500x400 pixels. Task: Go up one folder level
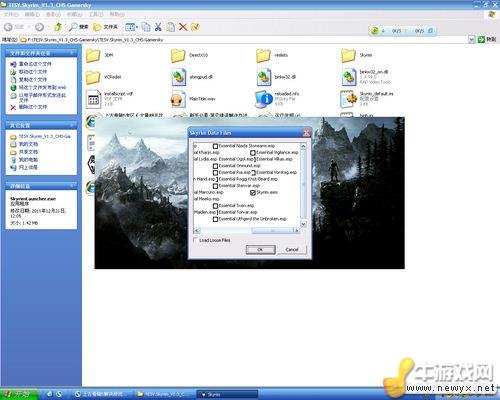pos(58,27)
